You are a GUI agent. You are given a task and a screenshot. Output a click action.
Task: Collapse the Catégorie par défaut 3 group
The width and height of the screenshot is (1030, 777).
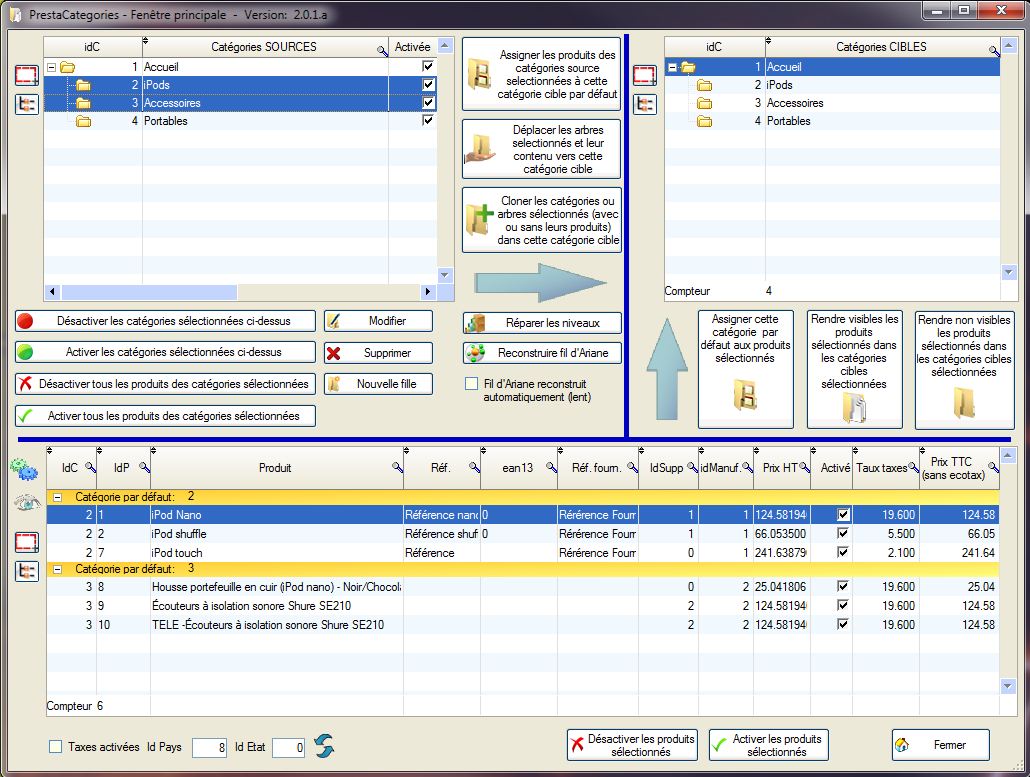tap(57, 569)
